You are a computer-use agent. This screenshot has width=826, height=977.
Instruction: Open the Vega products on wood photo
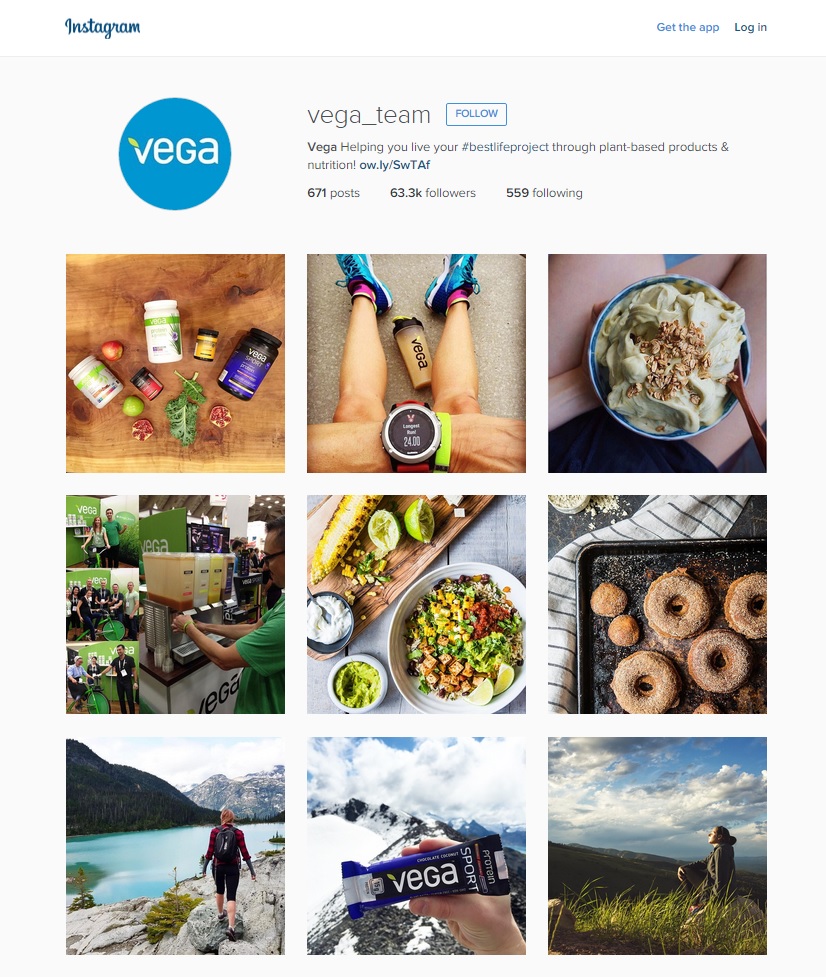coord(176,363)
